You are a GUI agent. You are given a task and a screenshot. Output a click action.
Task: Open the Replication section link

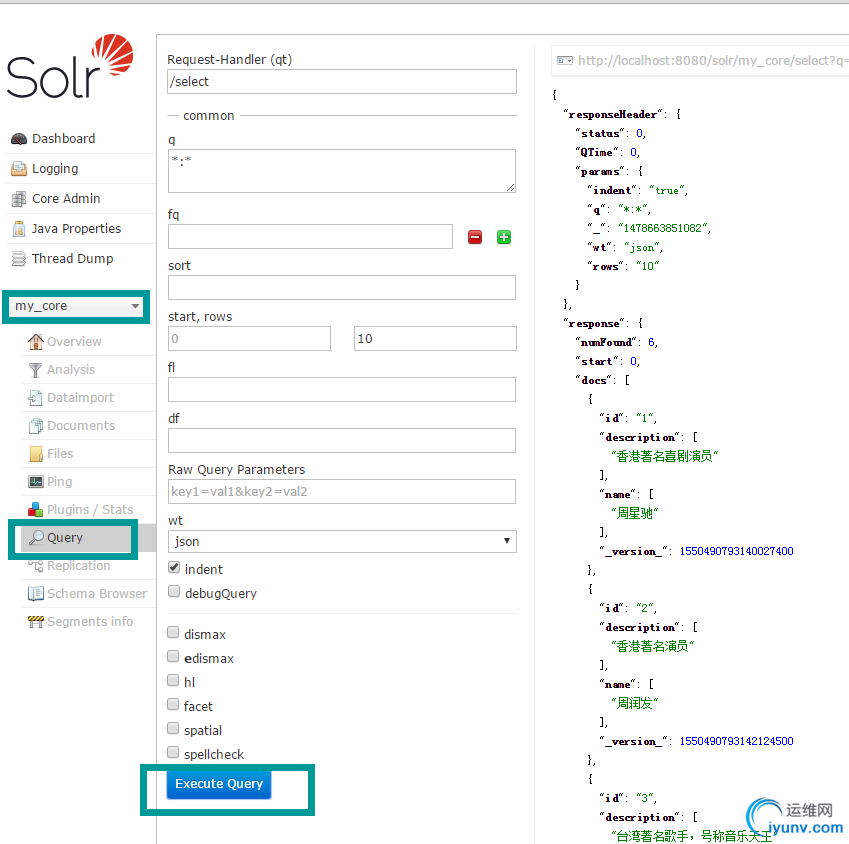[x=79, y=566]
